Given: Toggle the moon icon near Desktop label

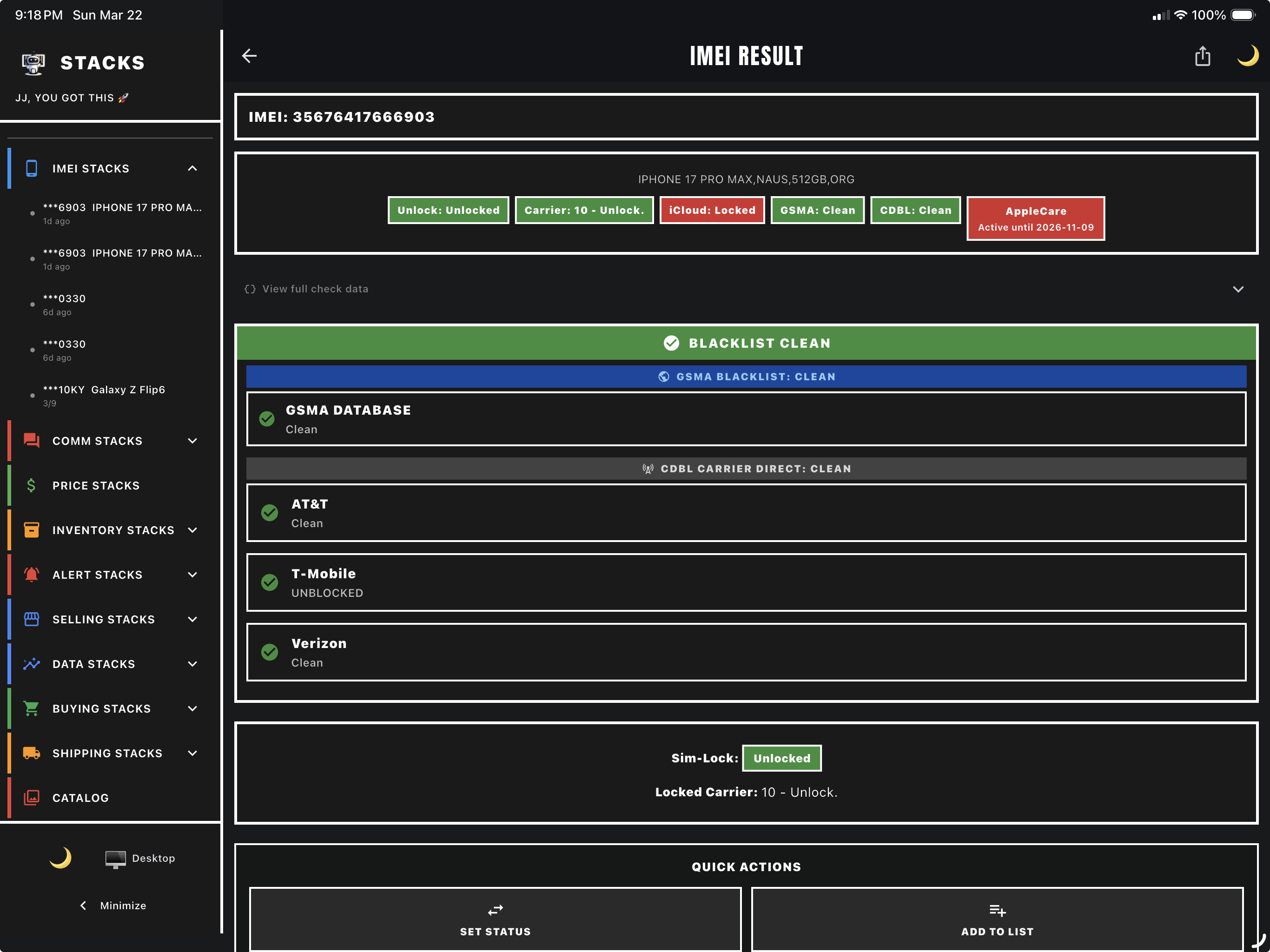Looking at the screenshot, I should coord(60,858).
